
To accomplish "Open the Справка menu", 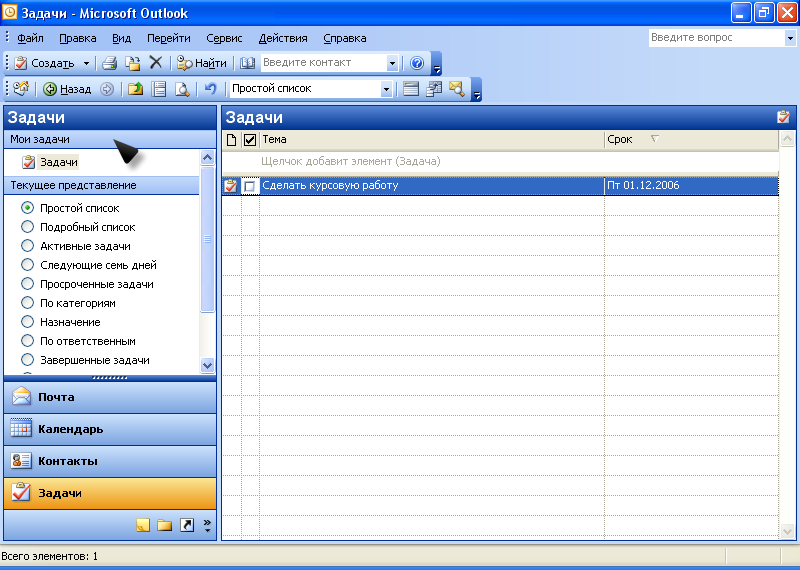I will [344, 38].
